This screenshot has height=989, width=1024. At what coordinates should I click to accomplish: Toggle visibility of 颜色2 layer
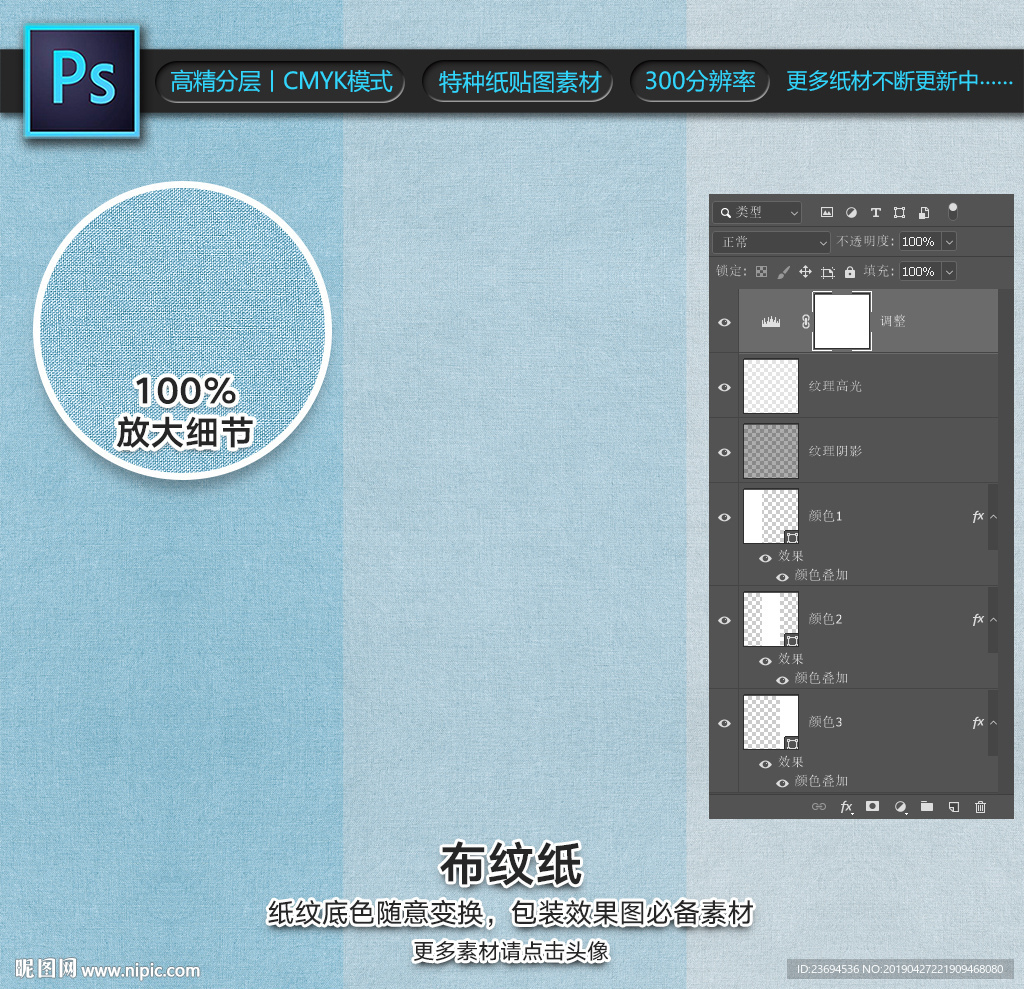click(x=724, y=620)
